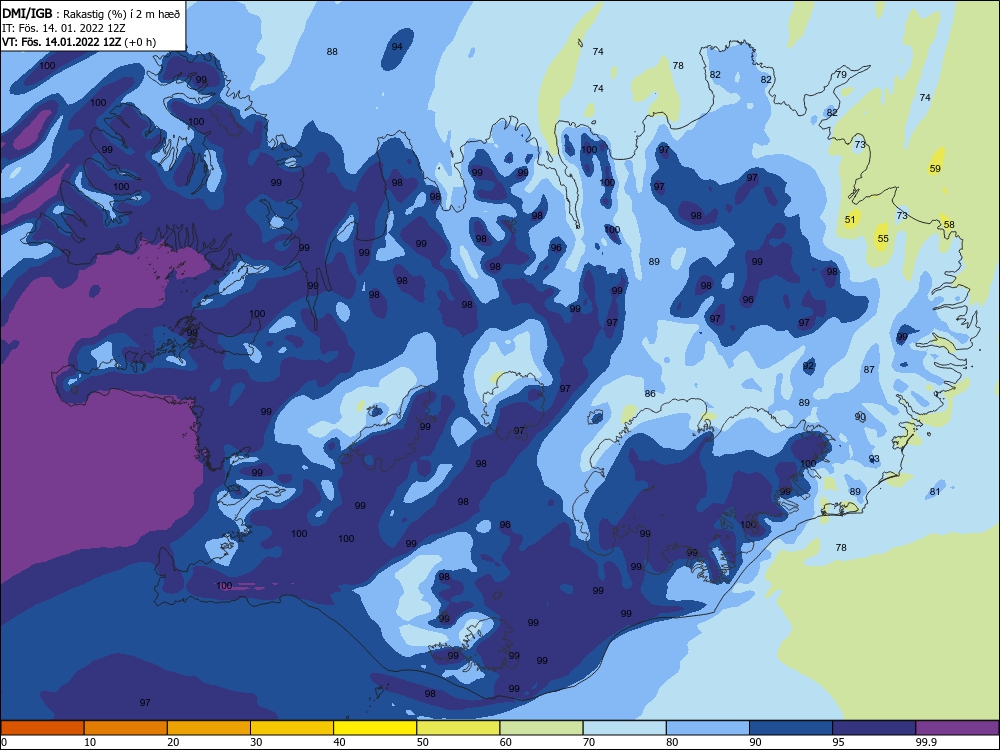
Task: Select the purple above-99.9 legend swatch
Action: [x=957, y=728]
